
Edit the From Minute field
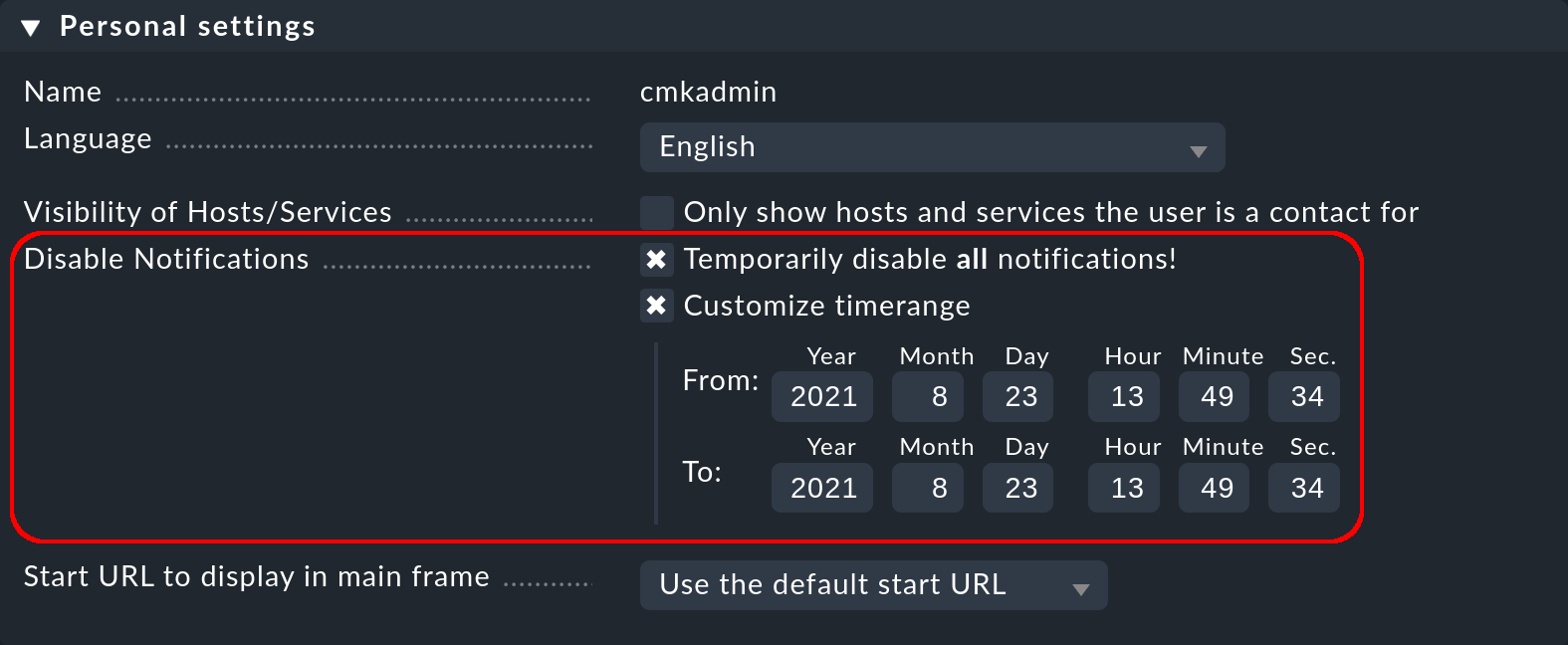[1214, 397]
